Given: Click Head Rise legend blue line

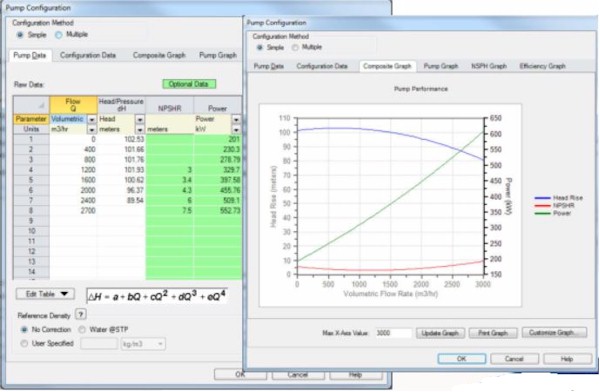Looking at the screenshot, I should (542, 198).
